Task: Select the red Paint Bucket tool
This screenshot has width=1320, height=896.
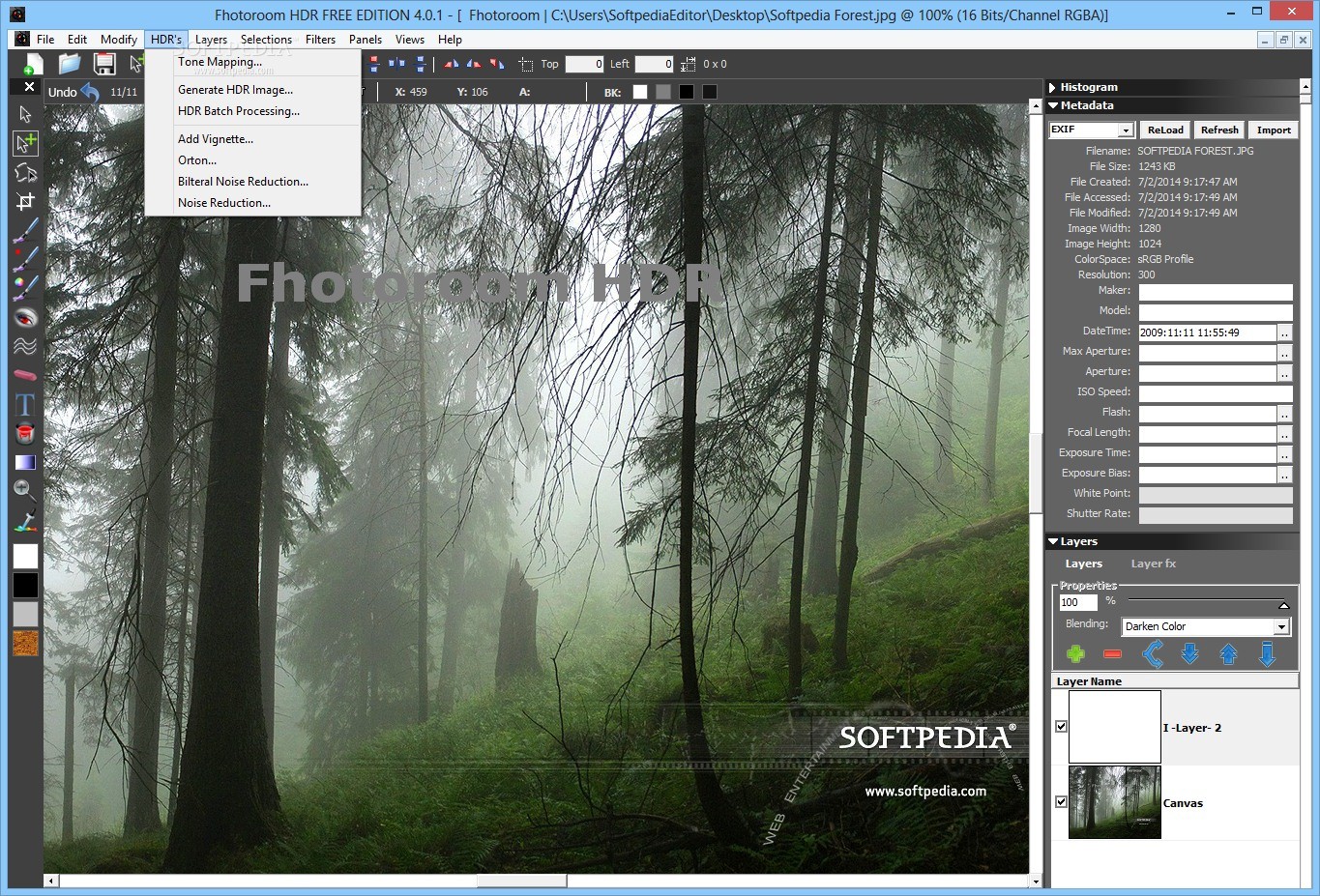Action: pos(25,433)
